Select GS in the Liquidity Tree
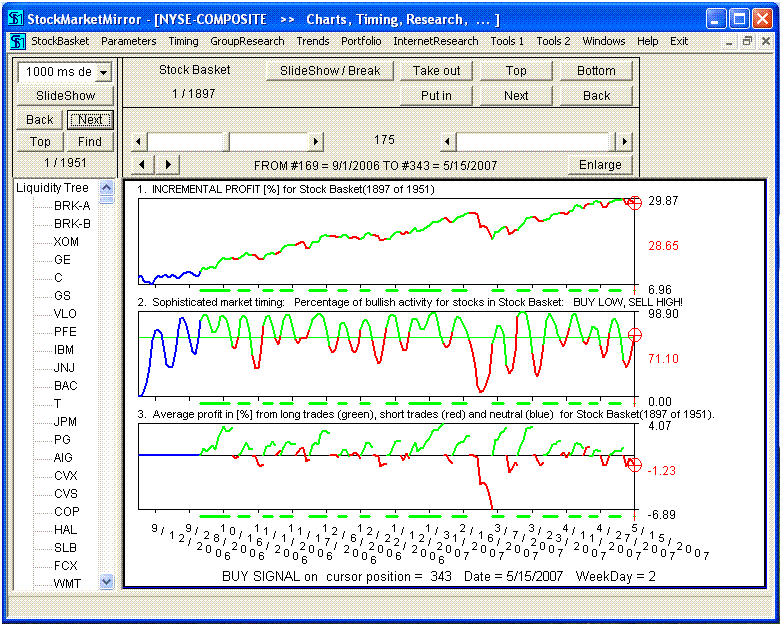This screenshot has height=624, width=780. [62, 296]
